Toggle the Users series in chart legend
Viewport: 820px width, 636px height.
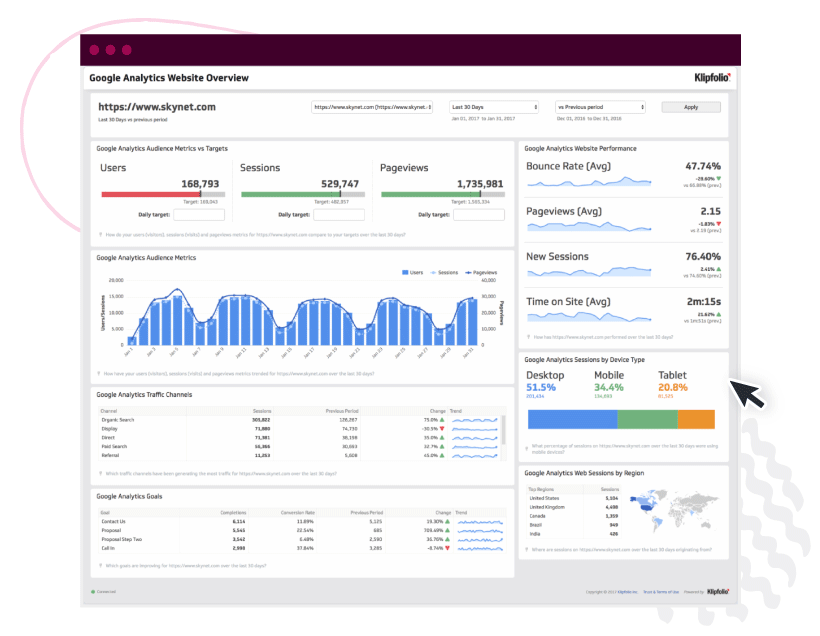pos(413,272)
